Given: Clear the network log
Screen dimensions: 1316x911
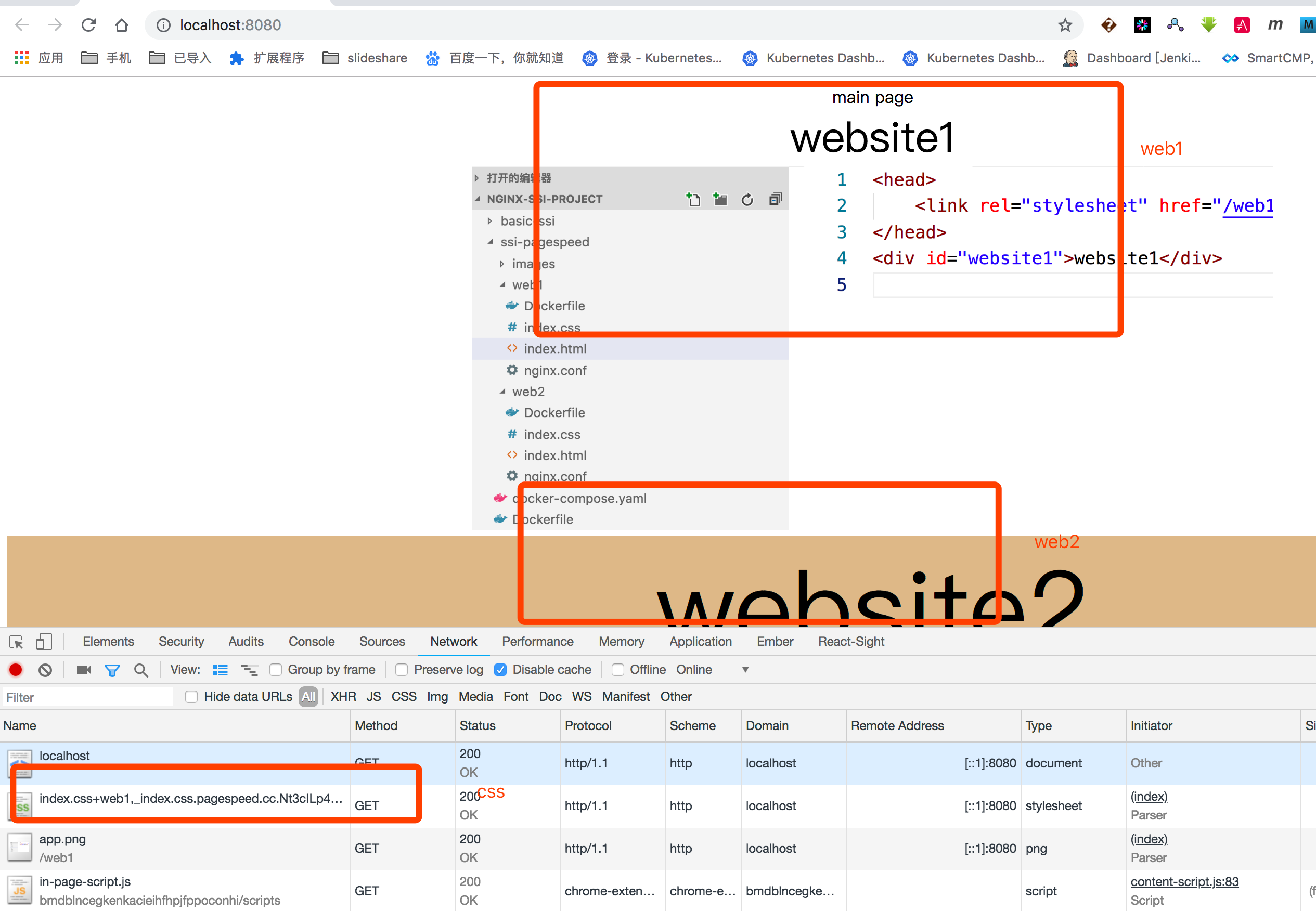Looking at the screenshot, I should click(x=45, y=670).
